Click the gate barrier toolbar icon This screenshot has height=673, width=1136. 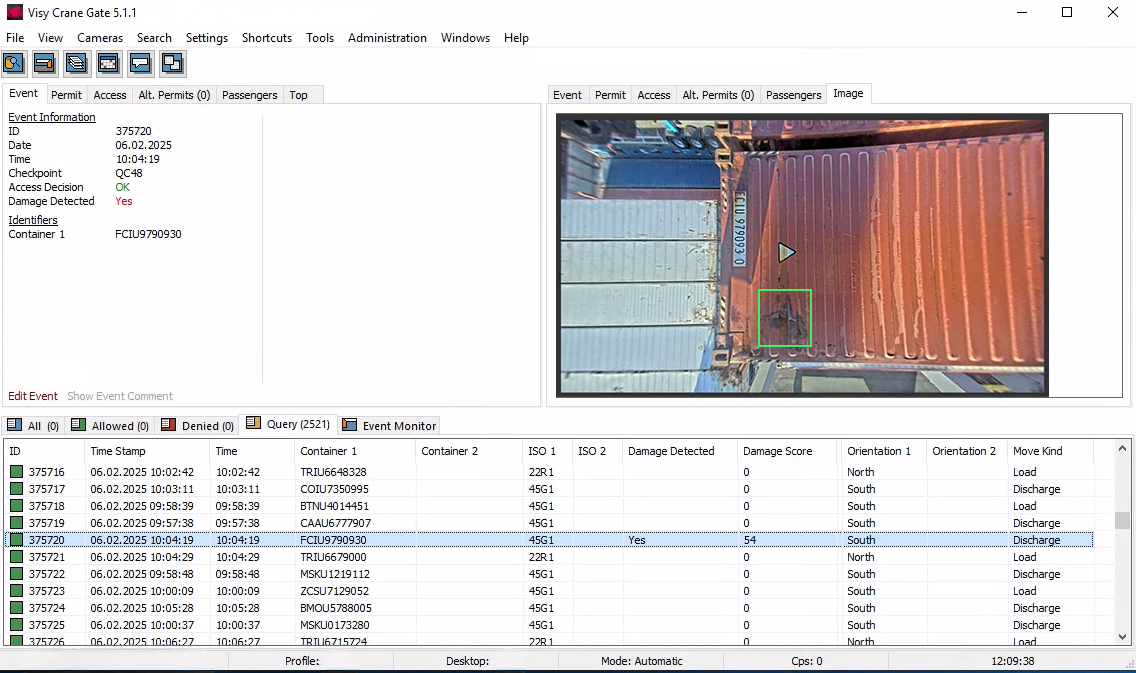[x=45, y=64]
